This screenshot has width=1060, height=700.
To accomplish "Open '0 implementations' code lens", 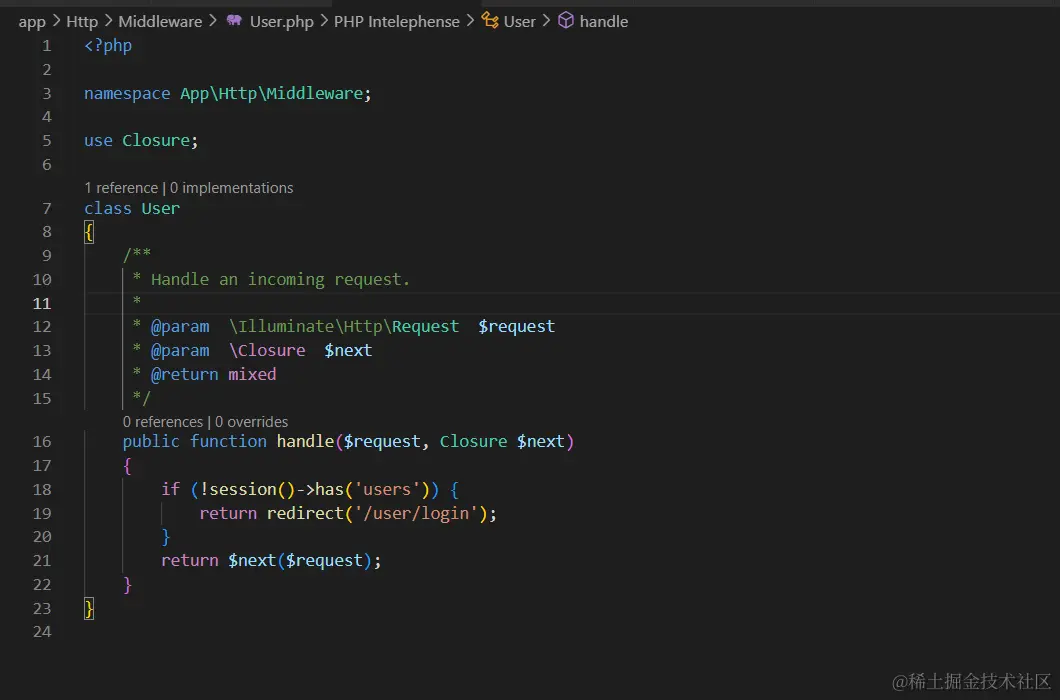I will tap(231, 188).
